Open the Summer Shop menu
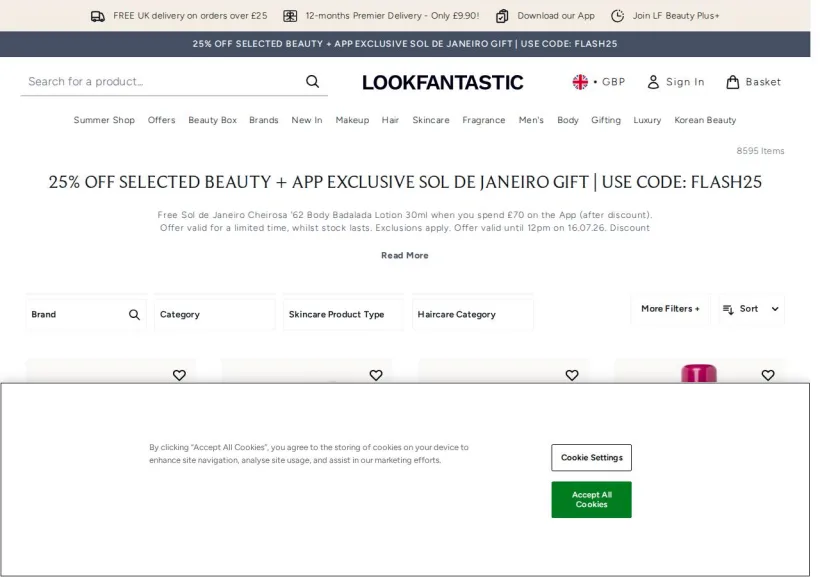820x577 pixels. click(x=104, y=120)
